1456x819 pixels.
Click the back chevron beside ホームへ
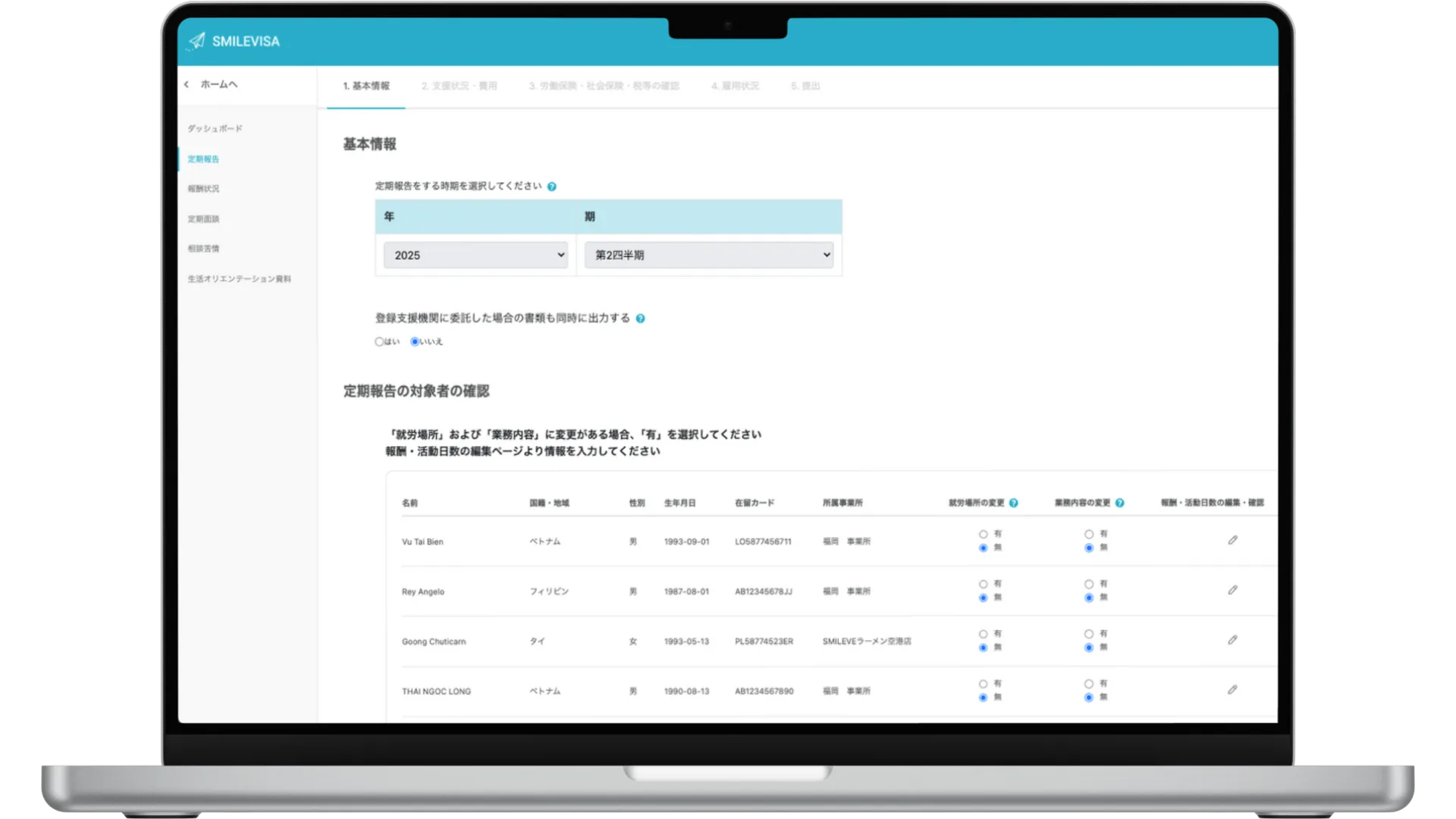(187, 84)
